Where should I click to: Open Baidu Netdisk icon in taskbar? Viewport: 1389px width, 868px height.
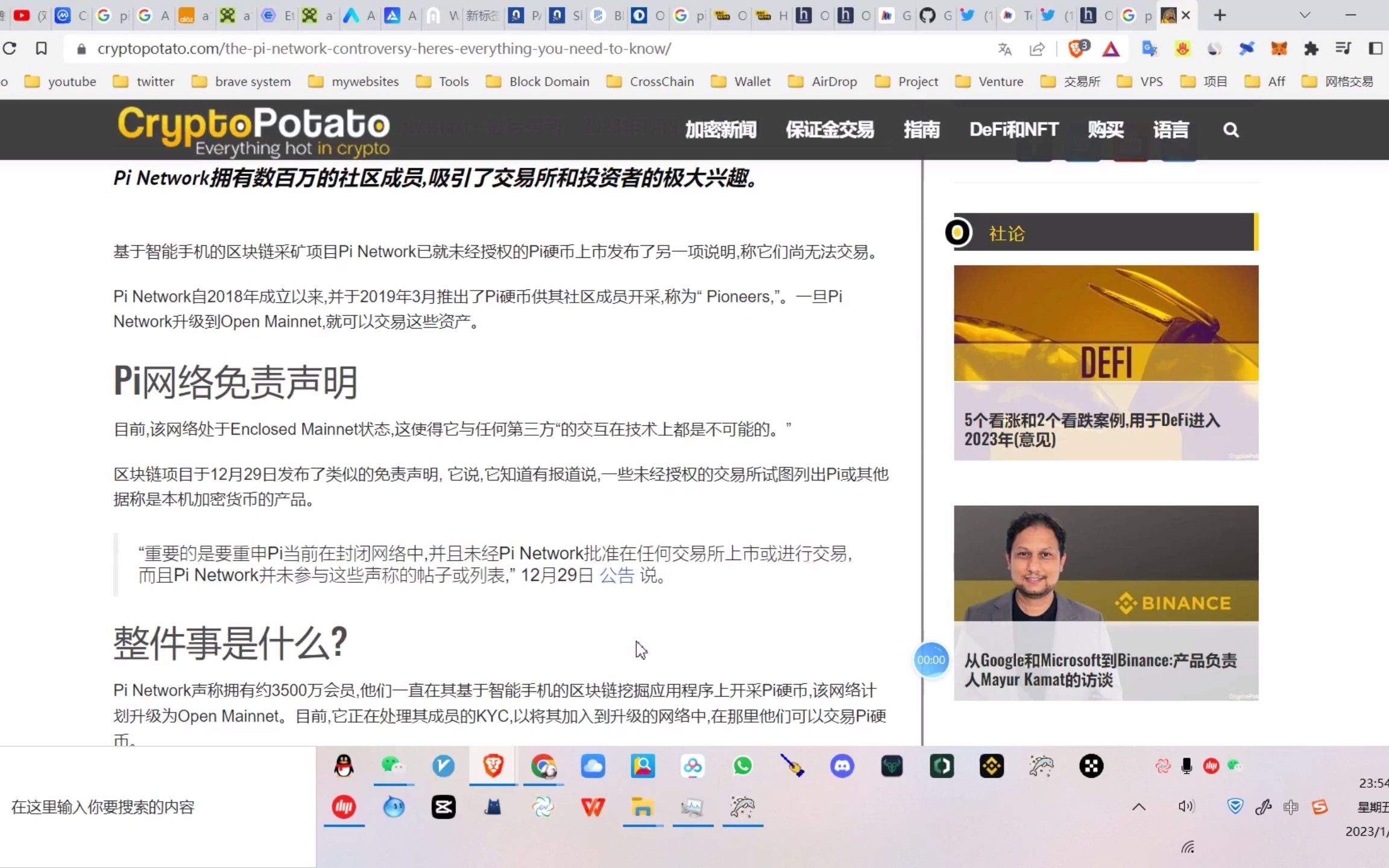(693, 766)
